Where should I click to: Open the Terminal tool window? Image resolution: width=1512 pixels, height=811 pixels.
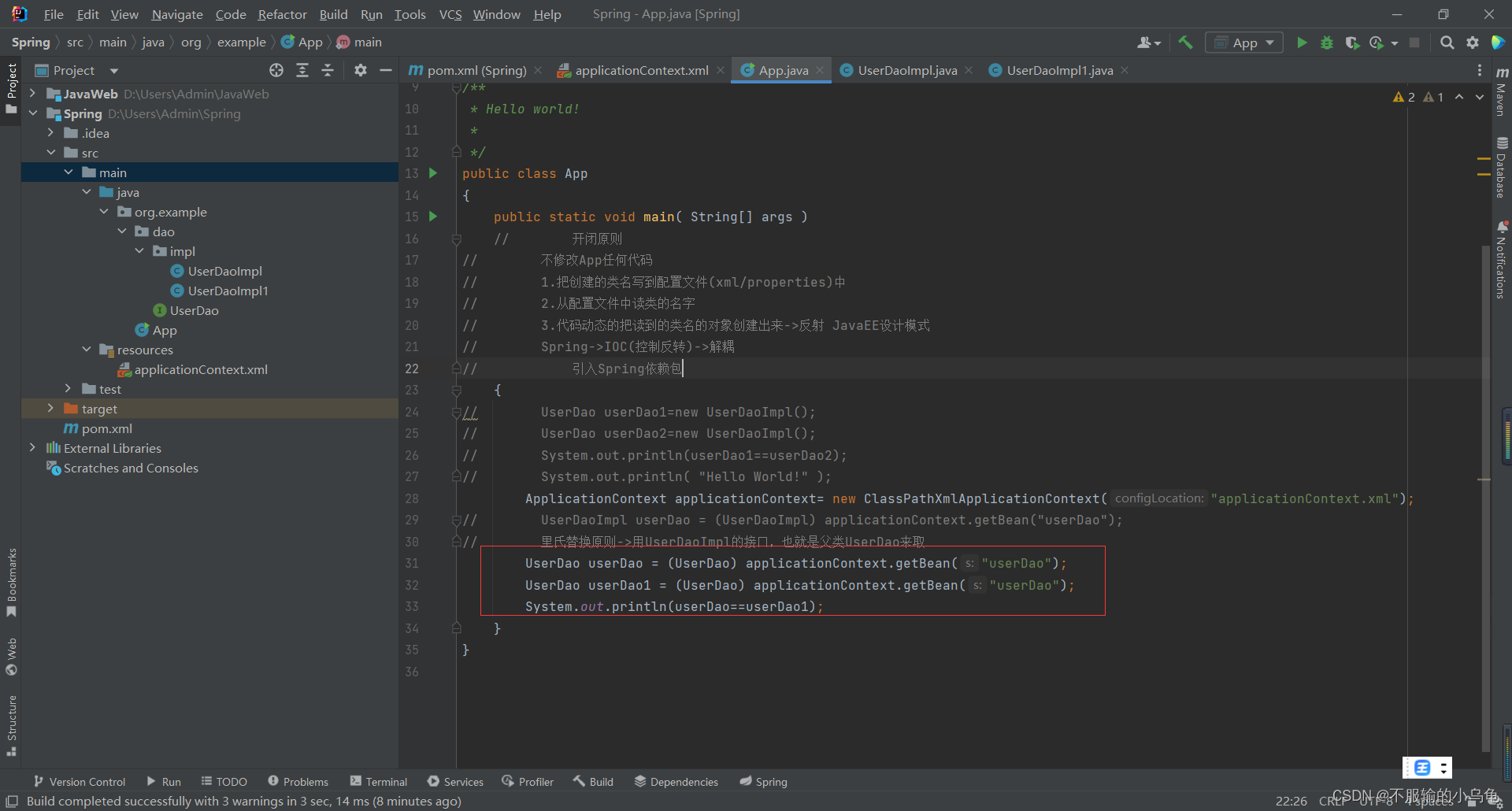tap(379, 781)
